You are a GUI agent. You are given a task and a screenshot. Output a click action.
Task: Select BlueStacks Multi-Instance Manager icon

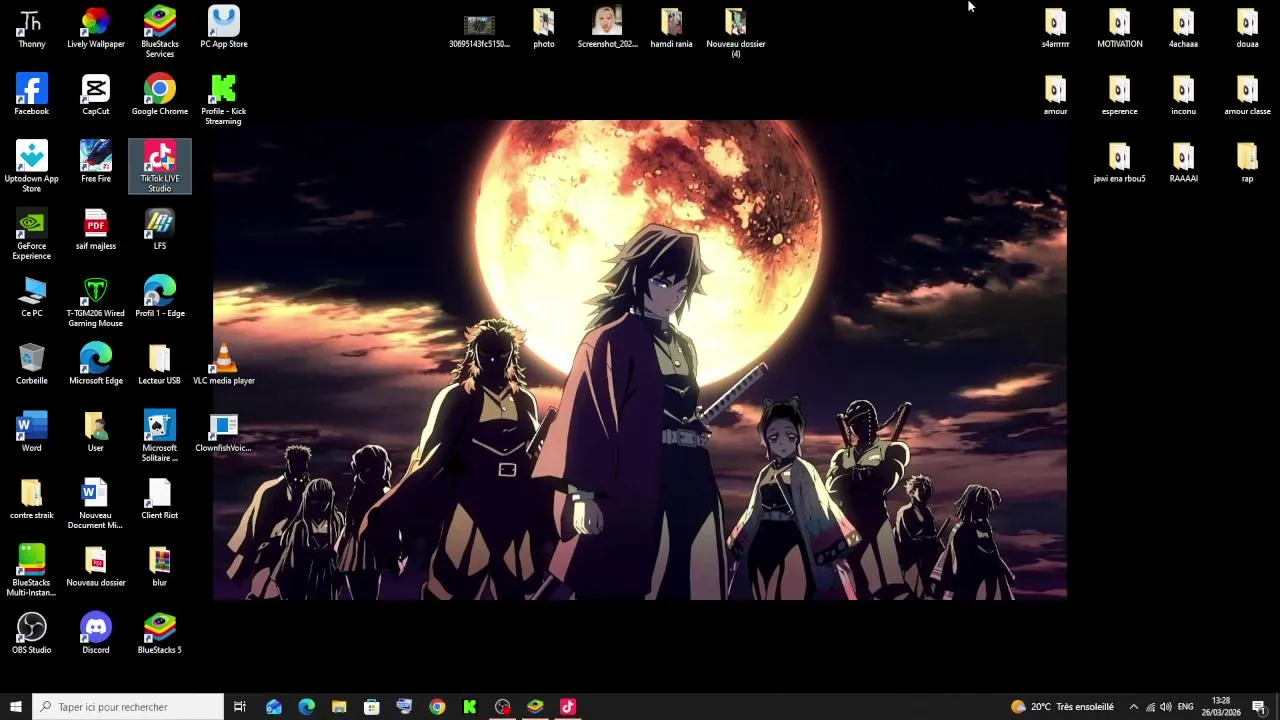31,571
